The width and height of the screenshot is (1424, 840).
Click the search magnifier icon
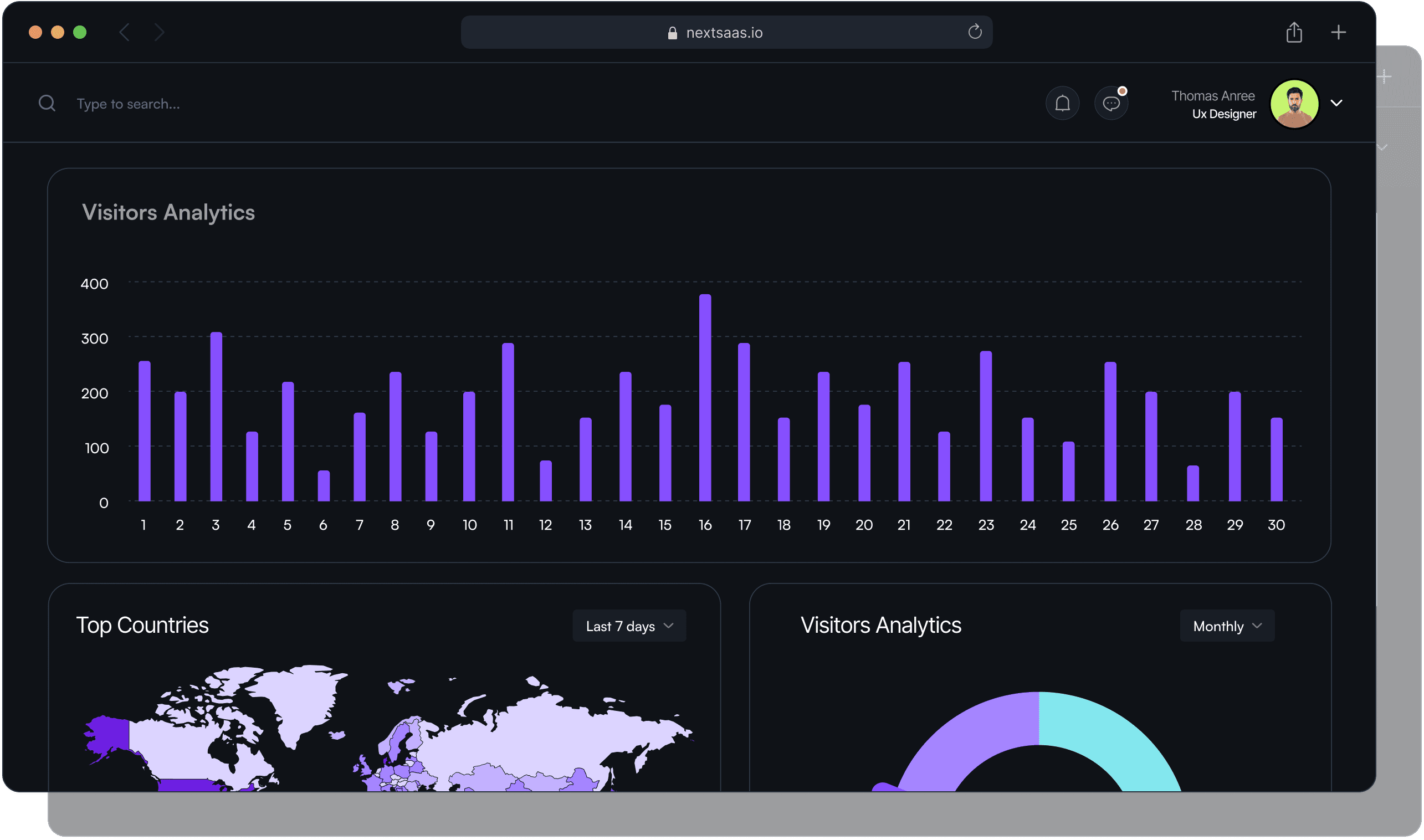47,103
